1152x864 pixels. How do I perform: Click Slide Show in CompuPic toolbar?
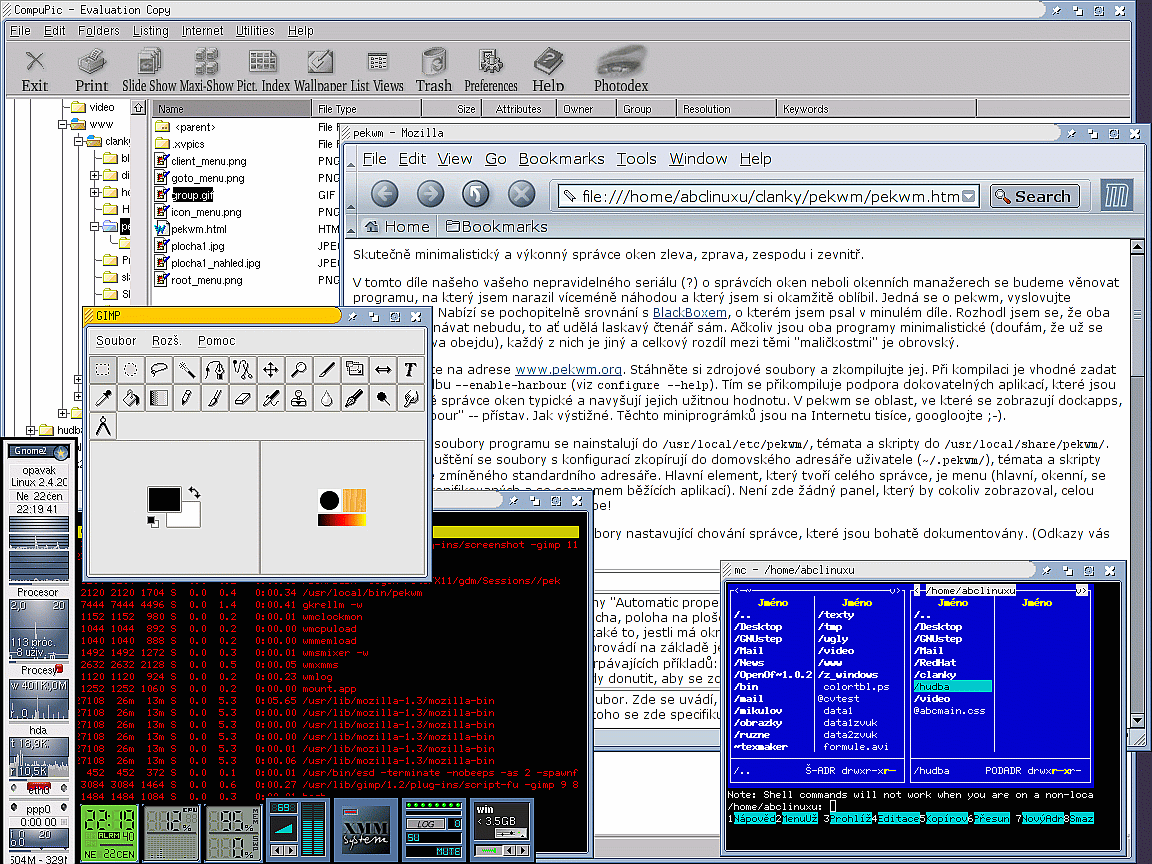[149, 71]
